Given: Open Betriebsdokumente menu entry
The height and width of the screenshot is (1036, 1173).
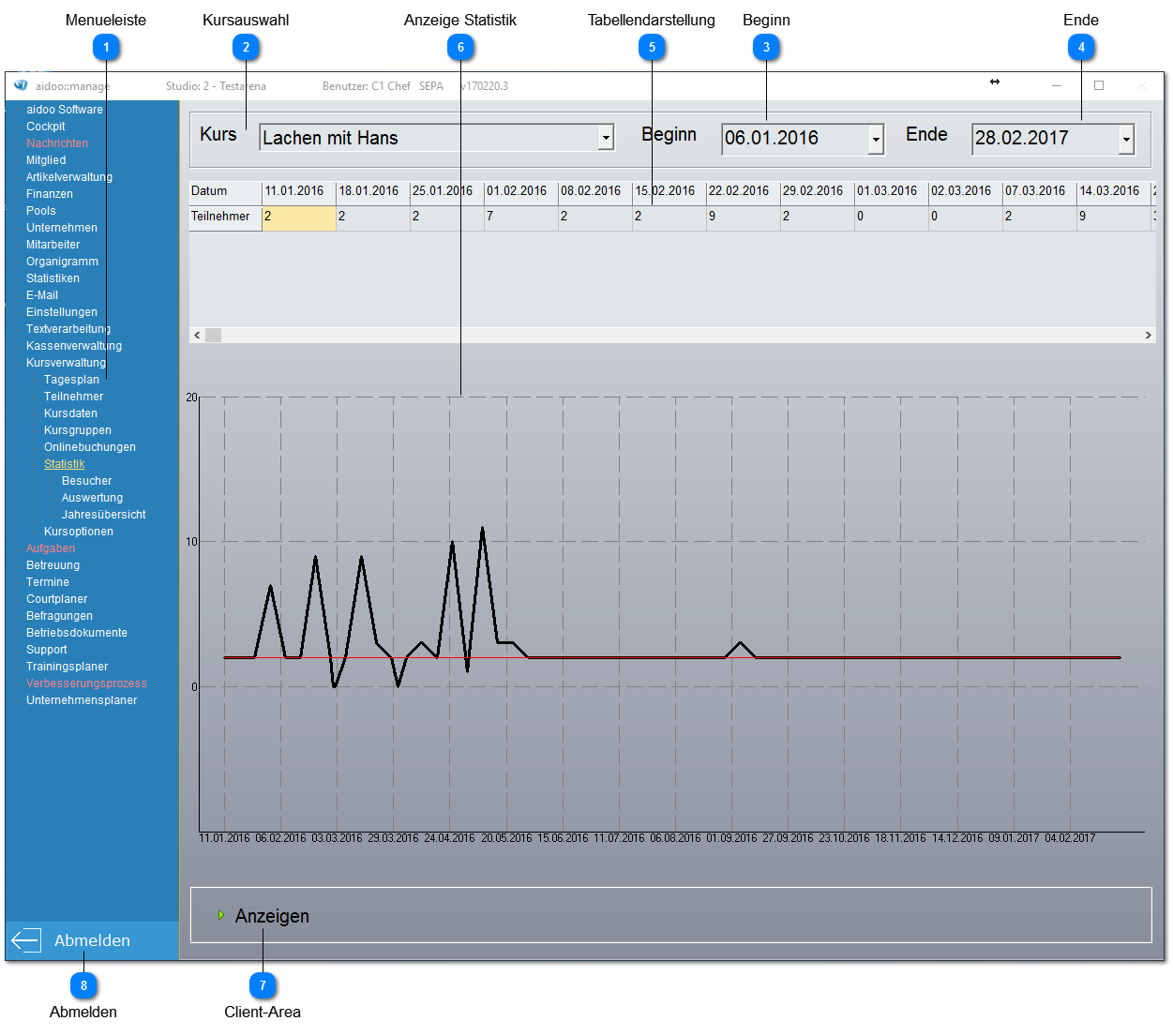Looking at the screenshot, I should pos(77,633).
